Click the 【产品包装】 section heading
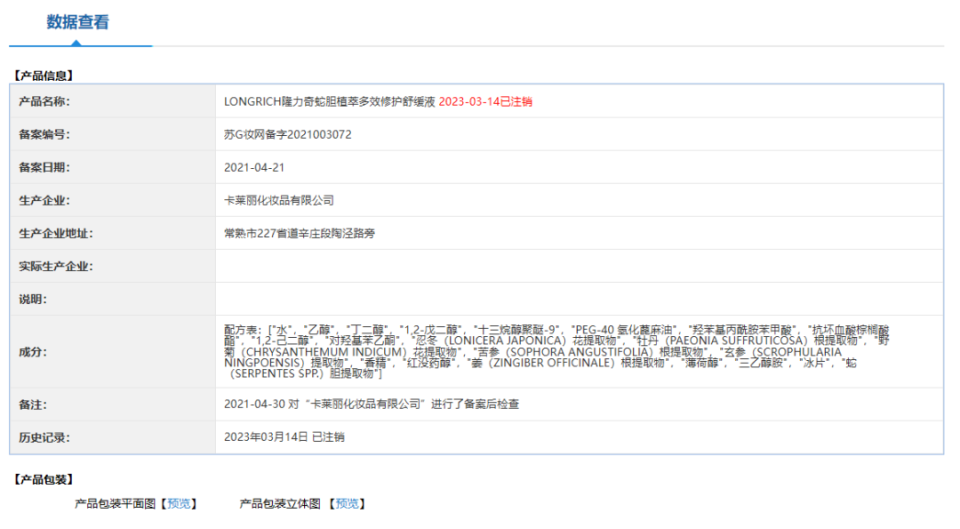960x529 pixels. [x=43, y=479]
